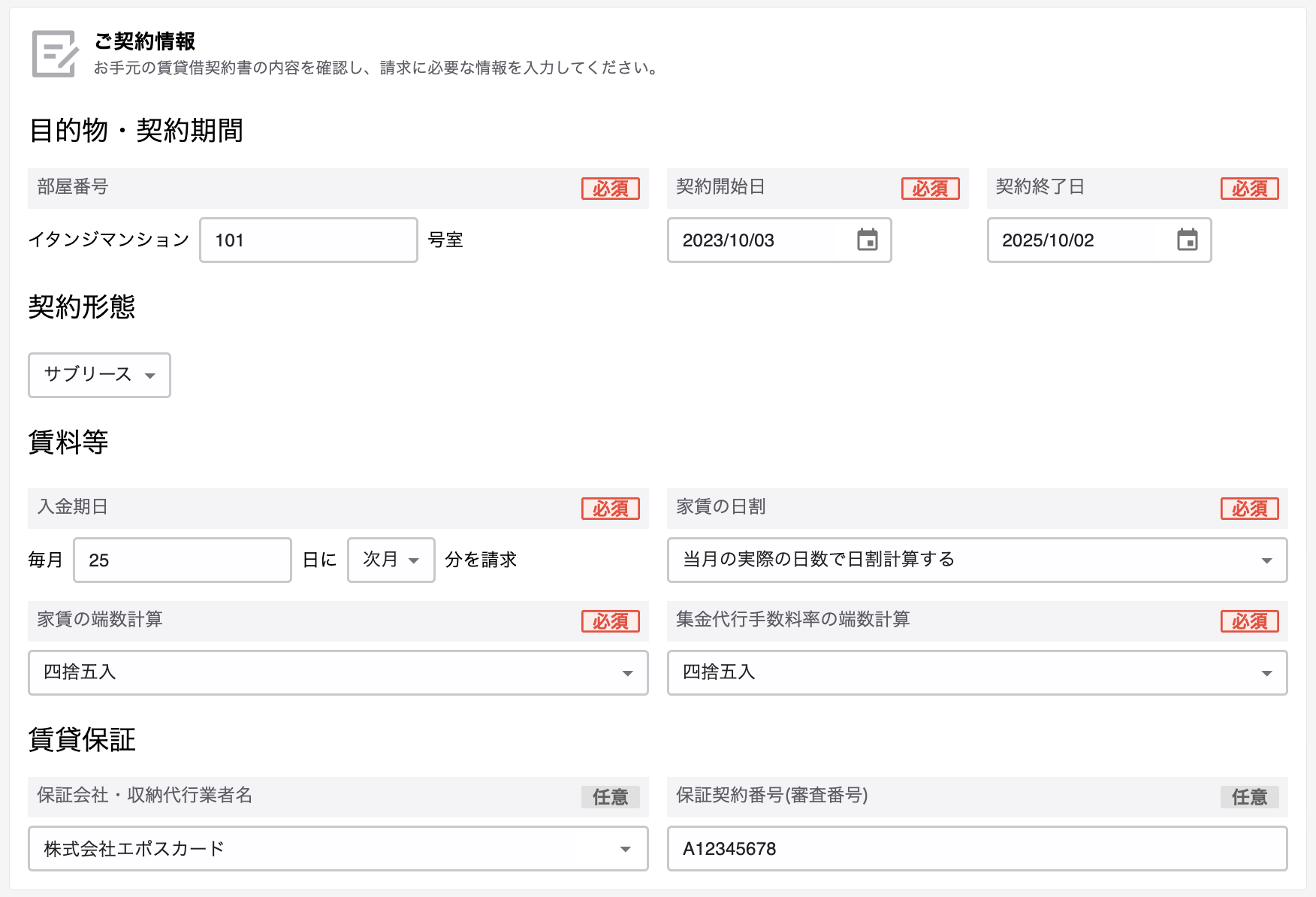
Task: Click the 日に text after day field
Action: 320,560
